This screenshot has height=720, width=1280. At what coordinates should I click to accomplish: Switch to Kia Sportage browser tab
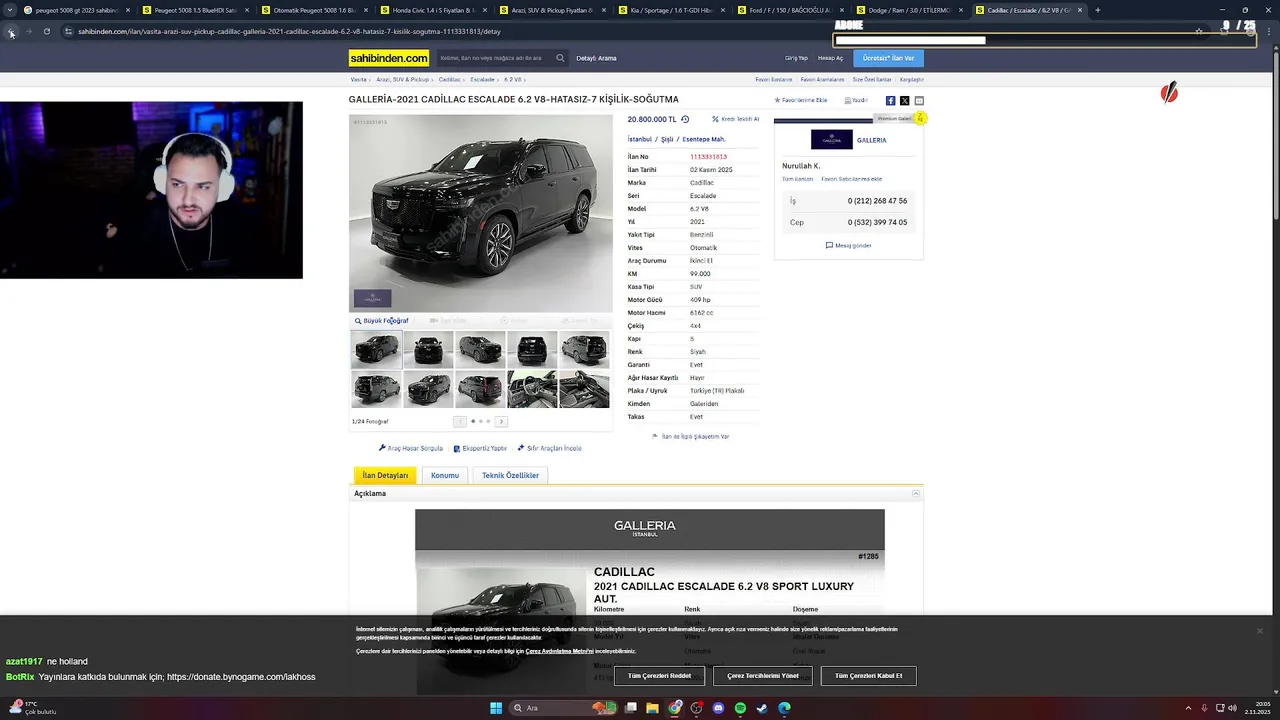pyautogui.click(x=669, y=10)
